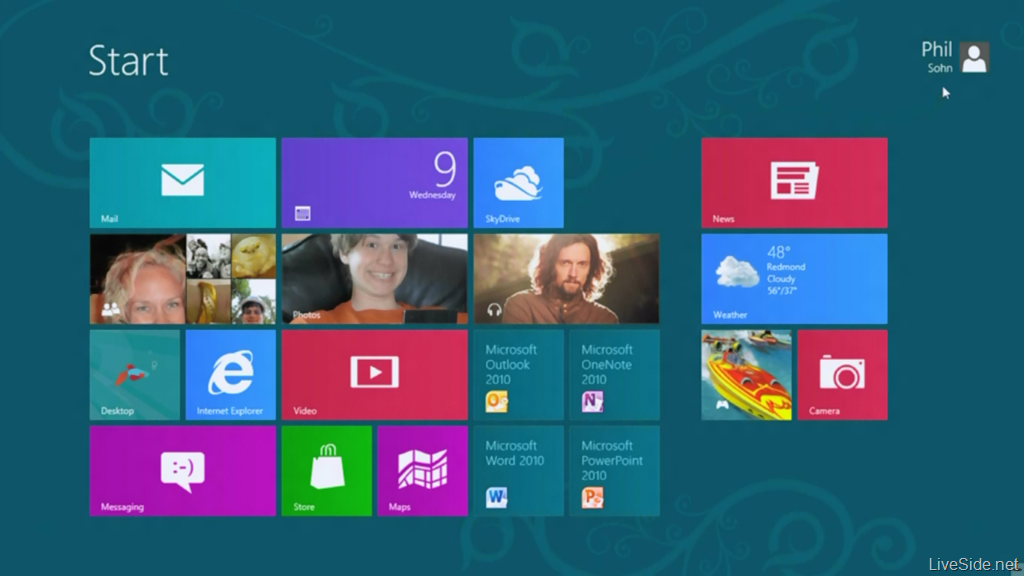Launch the SkyDrive tile
1024x576 pixels.
point(518,183)
